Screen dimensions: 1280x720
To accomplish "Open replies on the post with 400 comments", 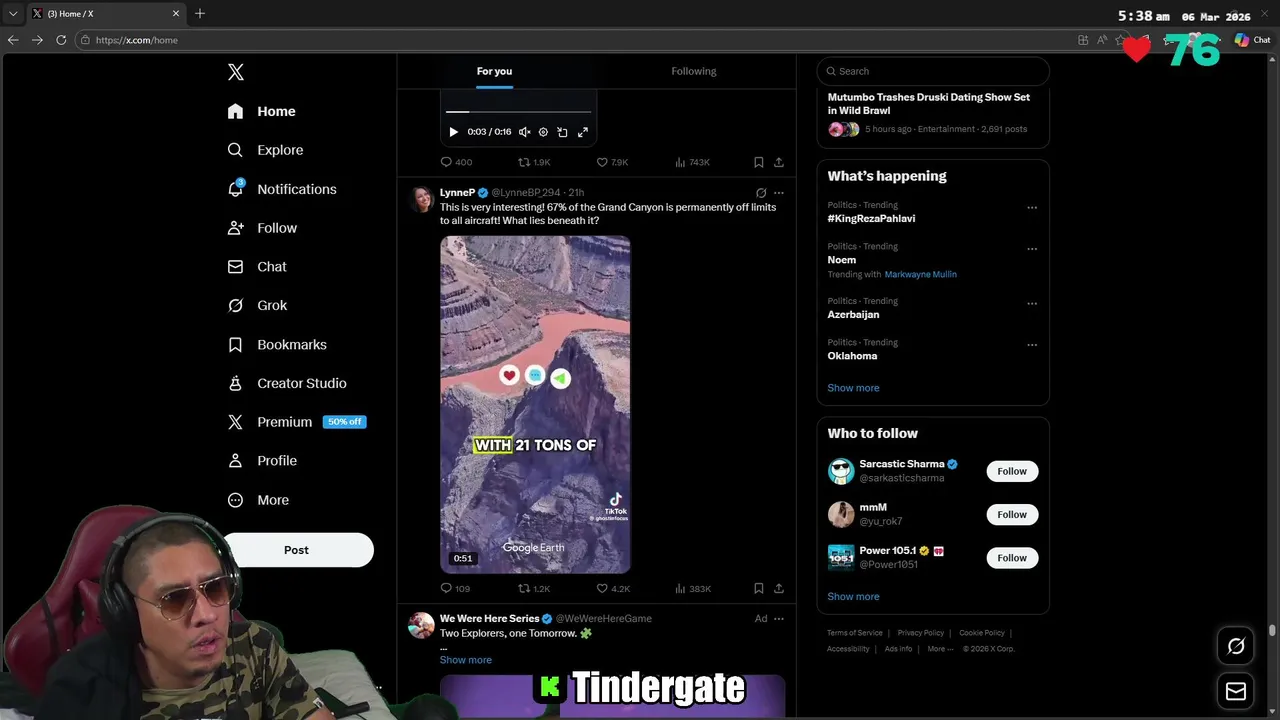I will (x=456, y=162).
